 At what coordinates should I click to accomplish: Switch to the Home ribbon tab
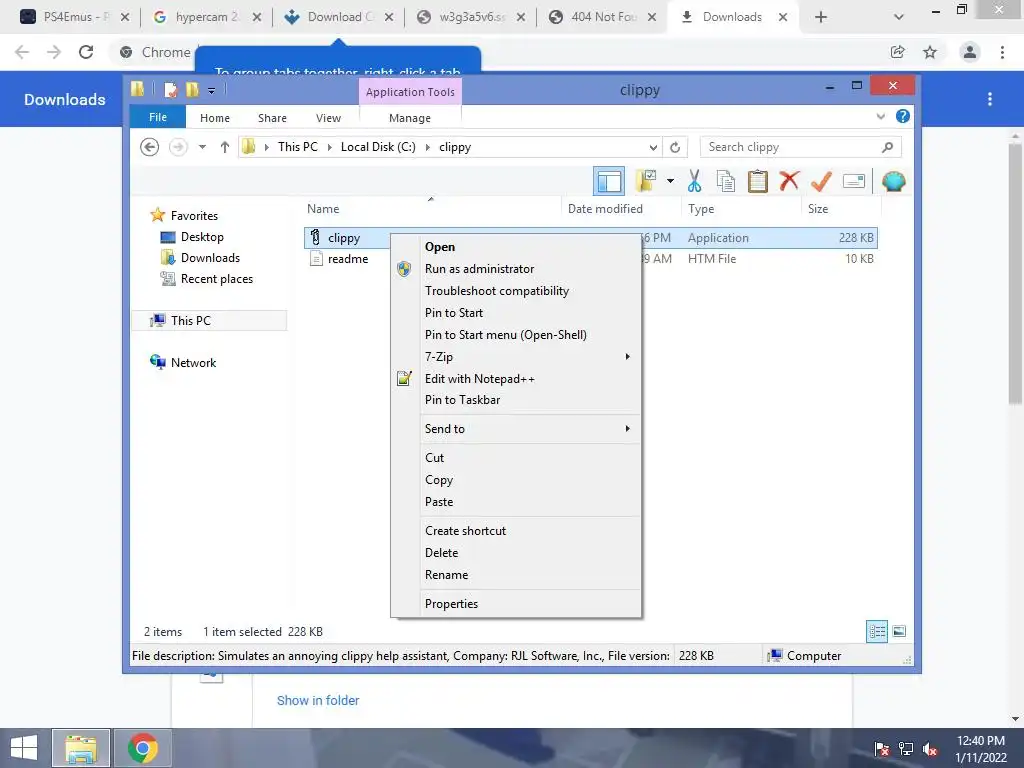click(215, 118)
